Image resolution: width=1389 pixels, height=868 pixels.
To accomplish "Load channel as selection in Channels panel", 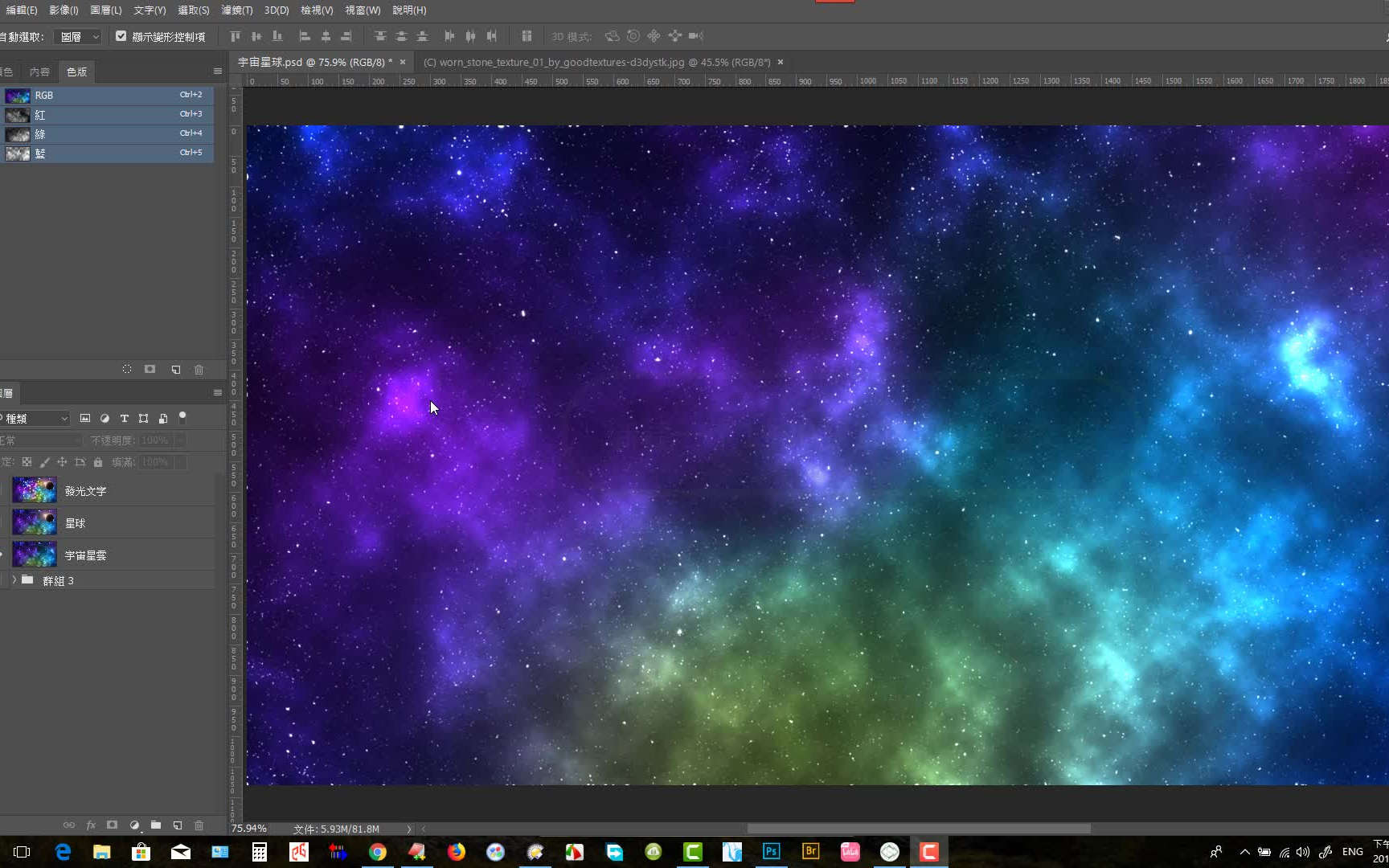I will [x=127, y=369].
